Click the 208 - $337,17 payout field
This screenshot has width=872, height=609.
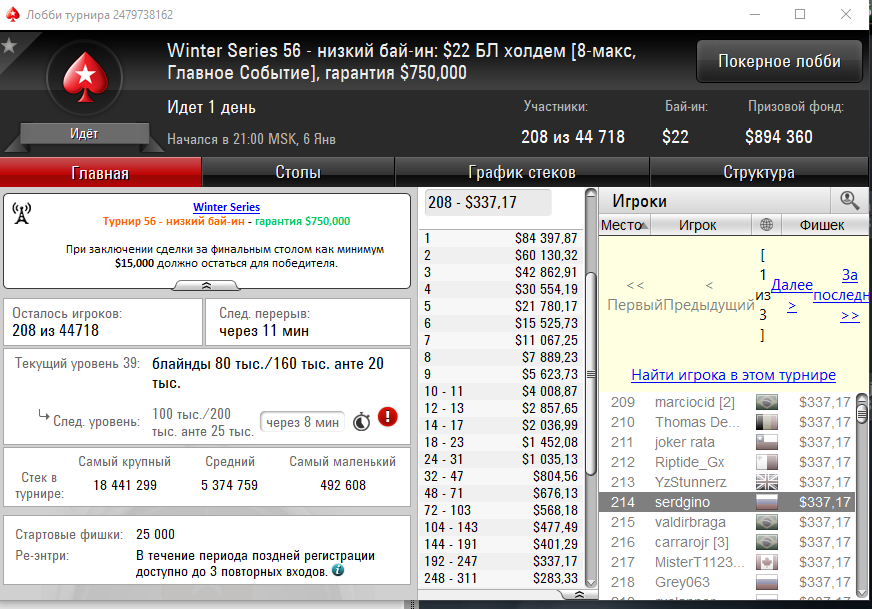pos(488,202)
